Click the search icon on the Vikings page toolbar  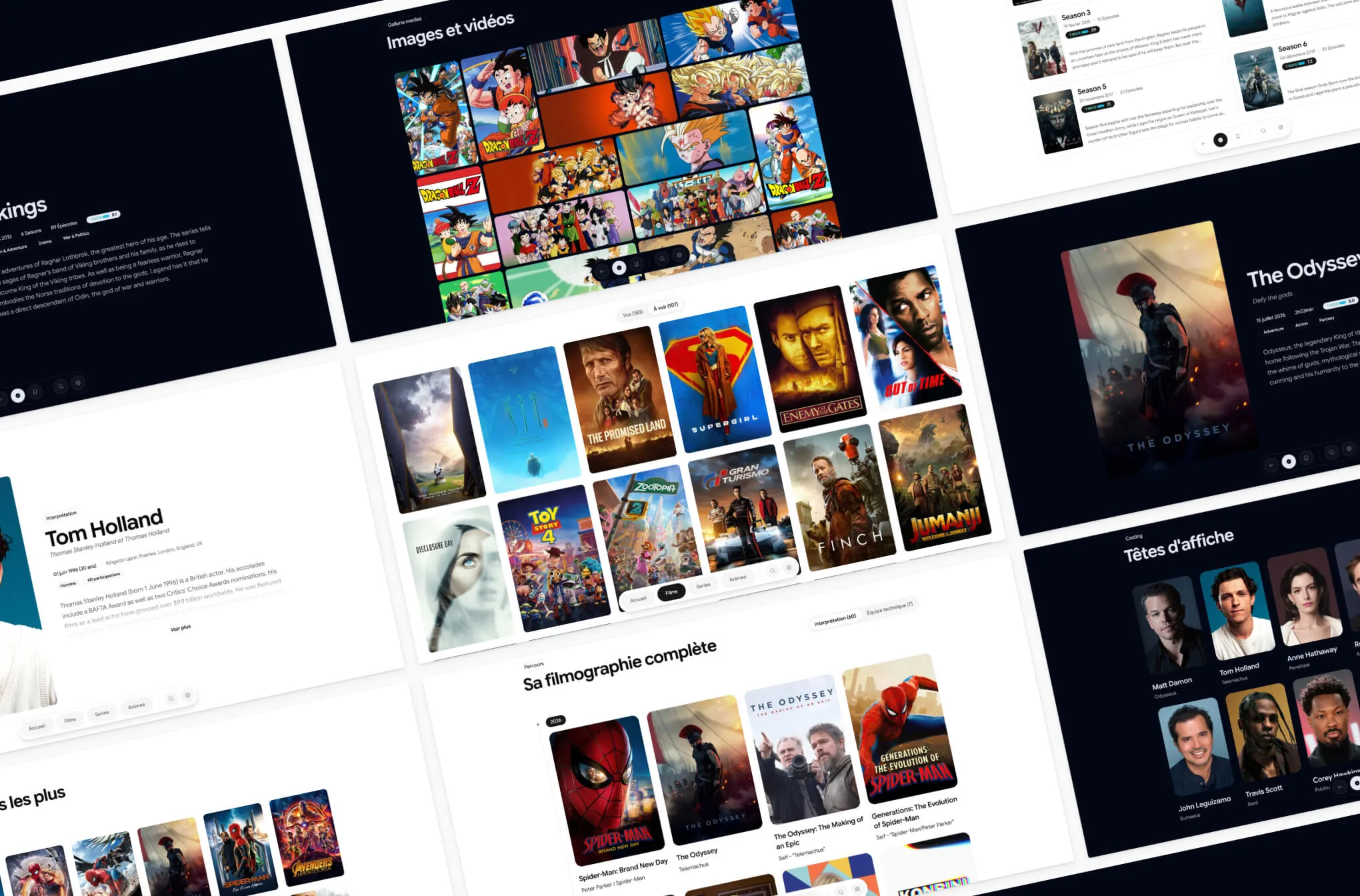pyautogui.click(x=61, y=386)
